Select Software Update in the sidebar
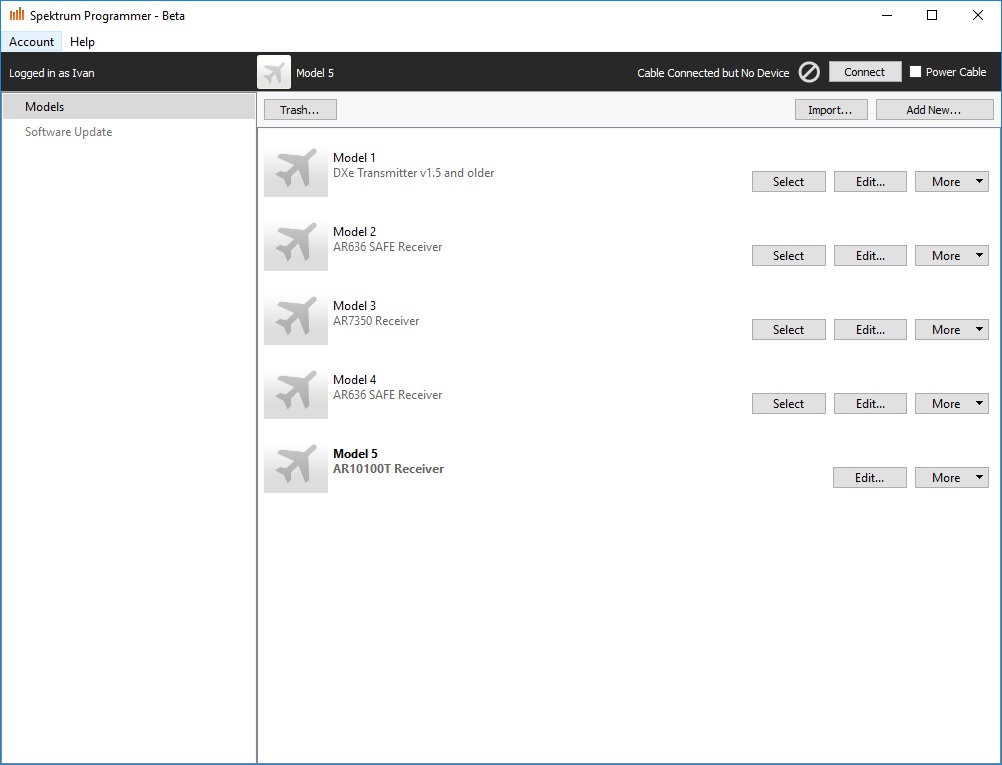The height and width of the screenshot is (765, 1002). (x=68, y=132)
